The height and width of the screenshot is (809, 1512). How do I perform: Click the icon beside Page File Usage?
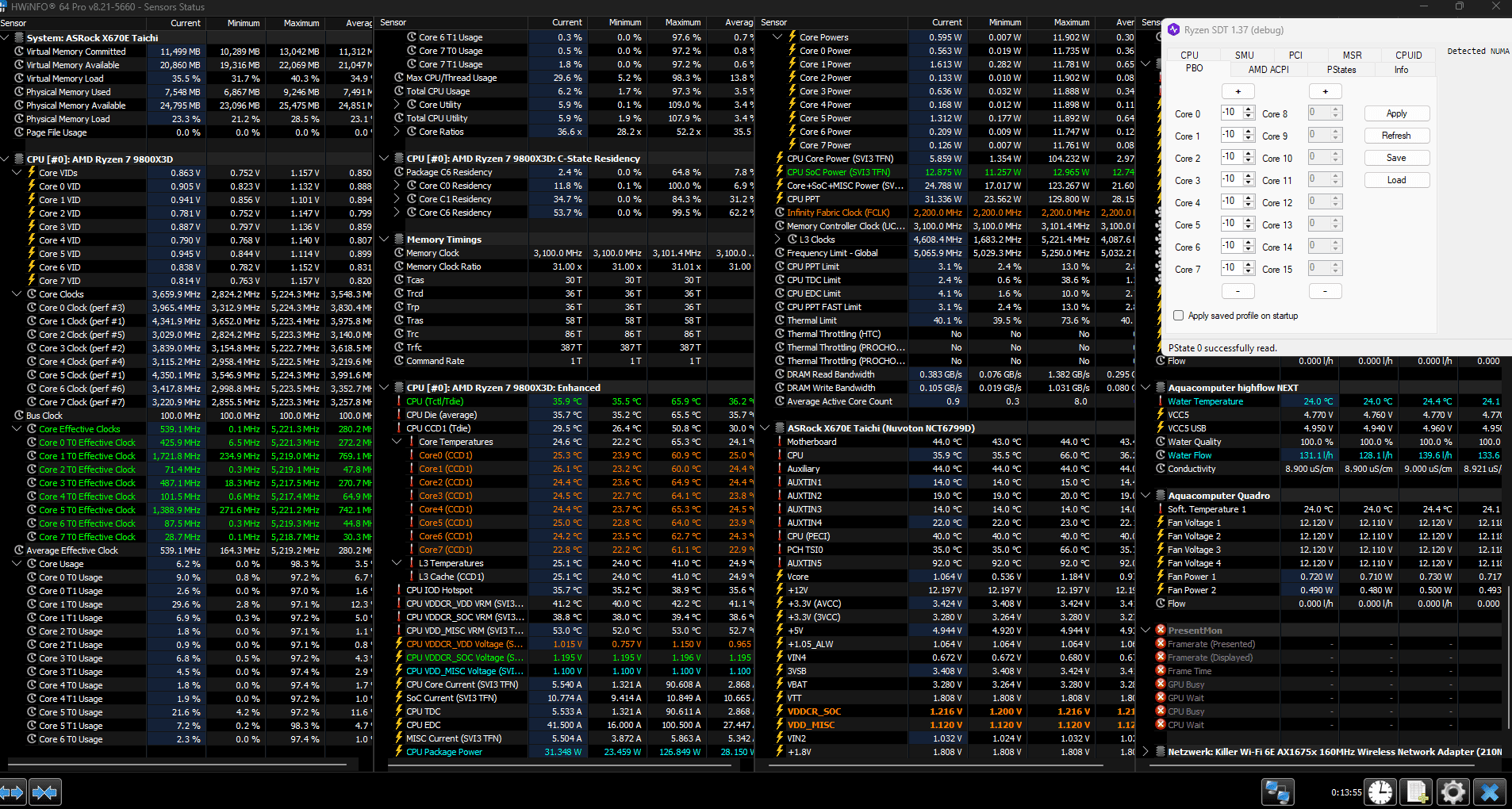click(x=19, y=132)
